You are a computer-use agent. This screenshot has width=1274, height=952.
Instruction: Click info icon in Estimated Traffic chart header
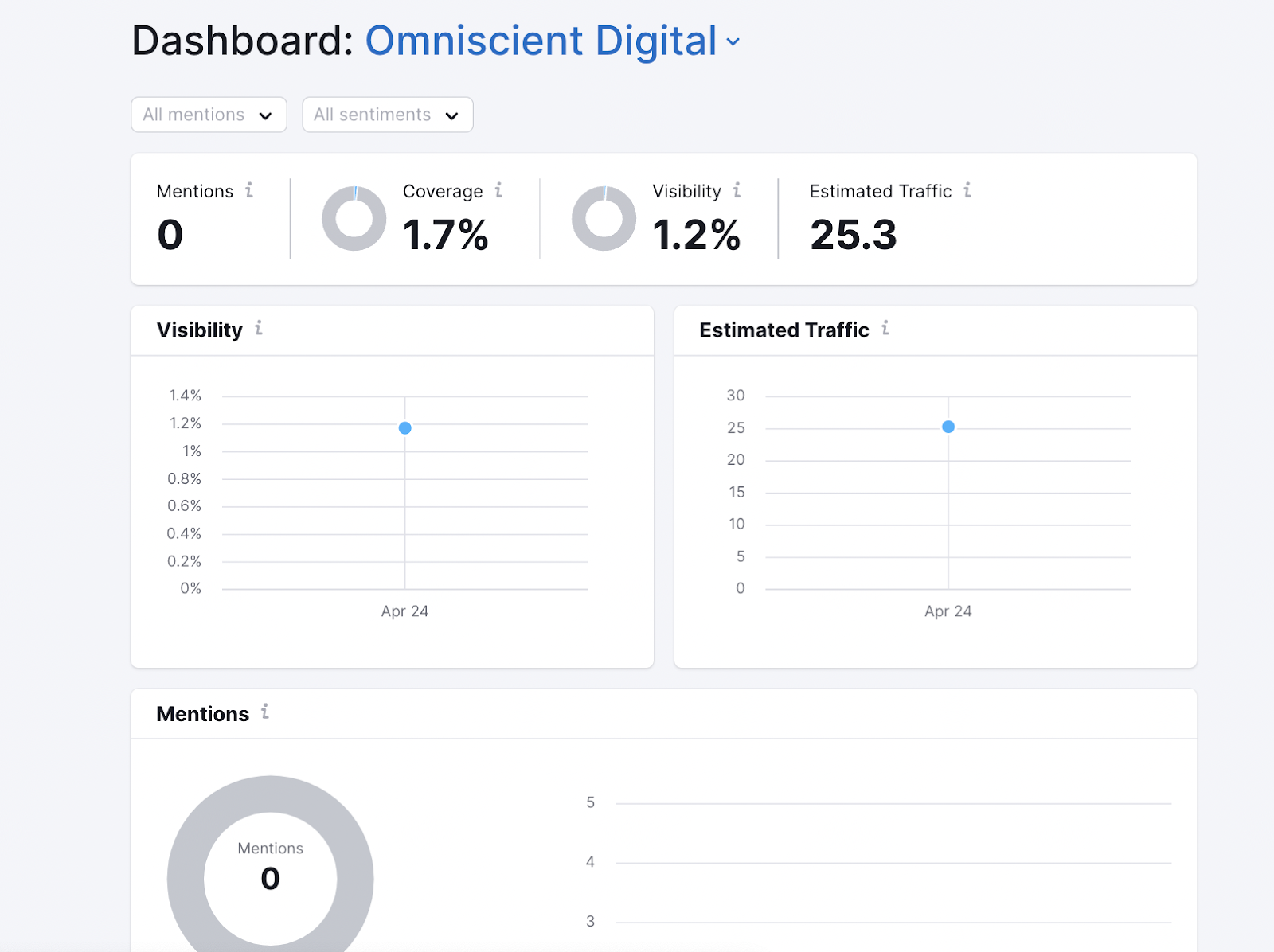point(885,328)
